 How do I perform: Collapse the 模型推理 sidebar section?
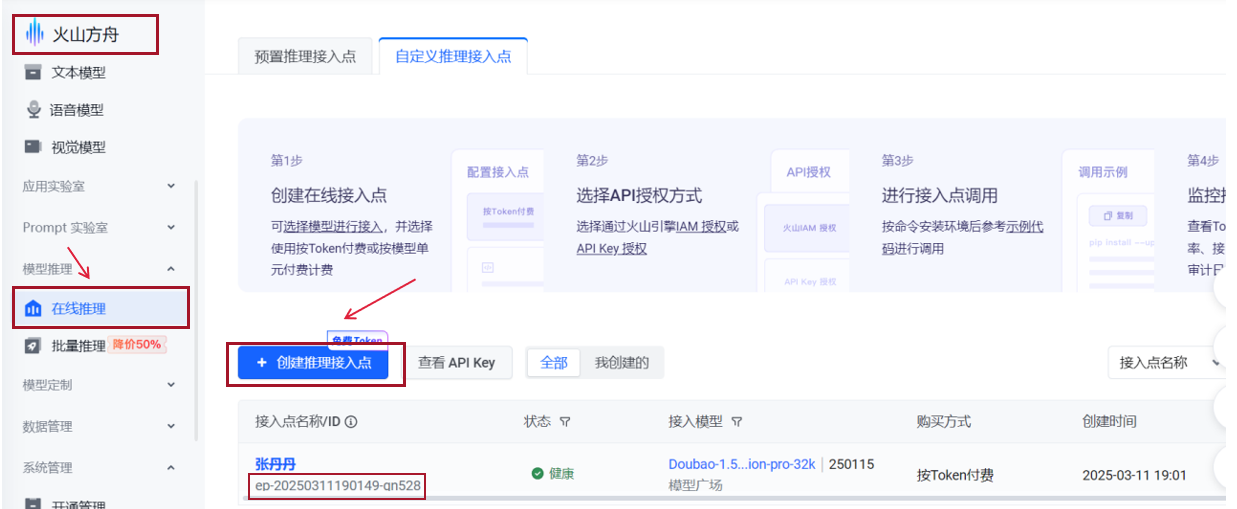[170, 269]
